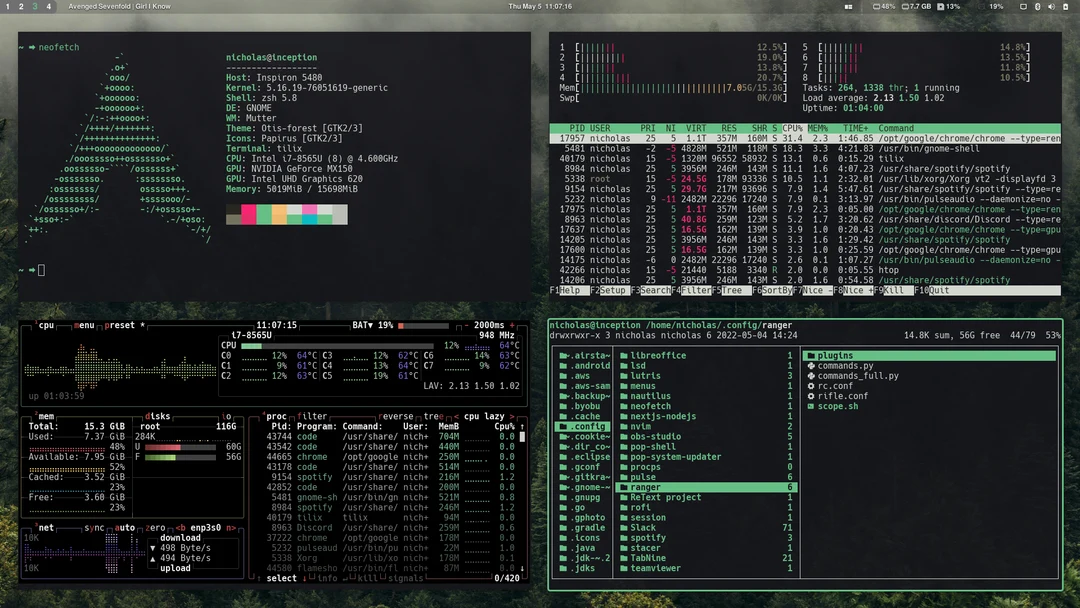Click the display icon in the system tray
Screen dimensions: 1080x608
coord(1023,7)
